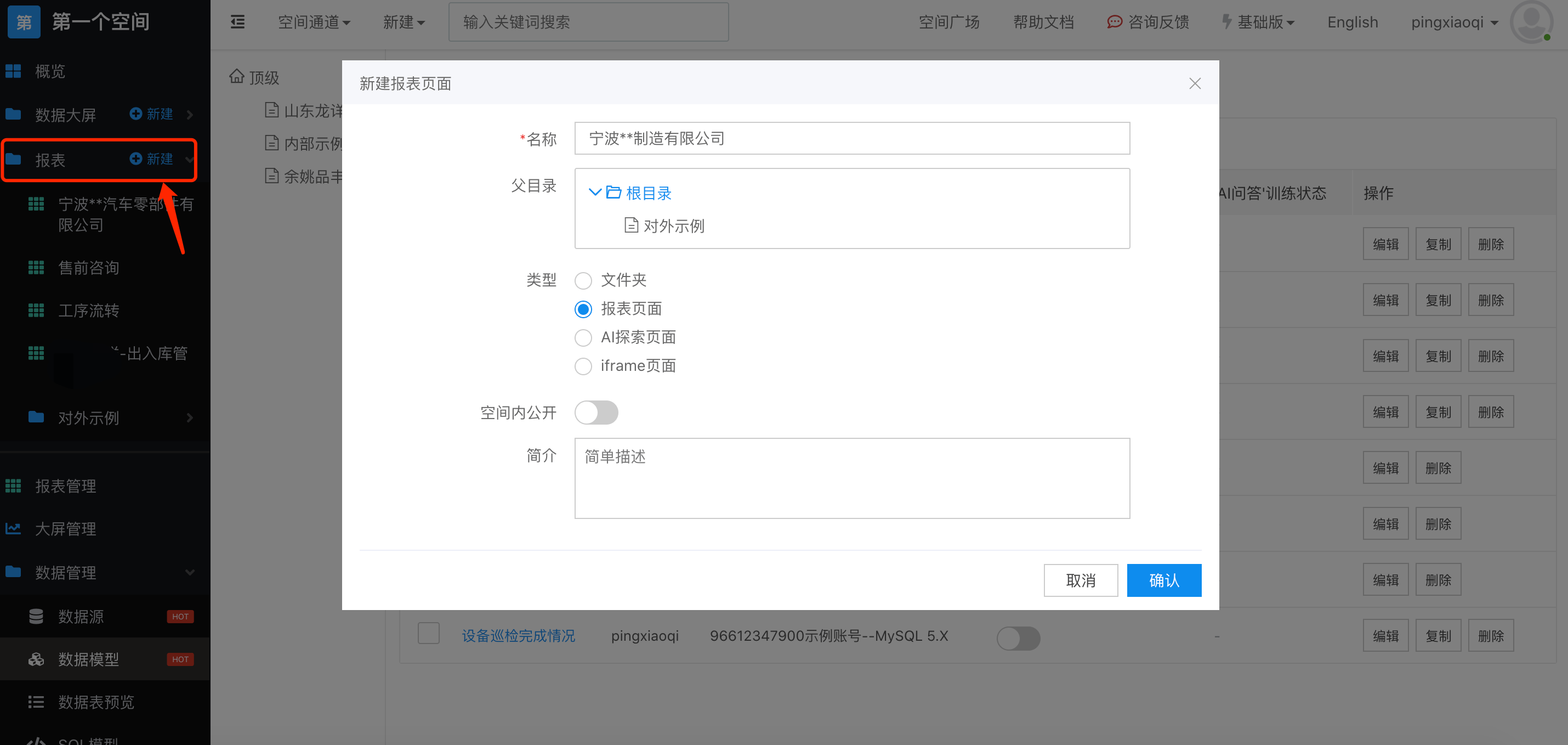
Task: Open 空间广场 in the top navigation
Action: [948, 22]
